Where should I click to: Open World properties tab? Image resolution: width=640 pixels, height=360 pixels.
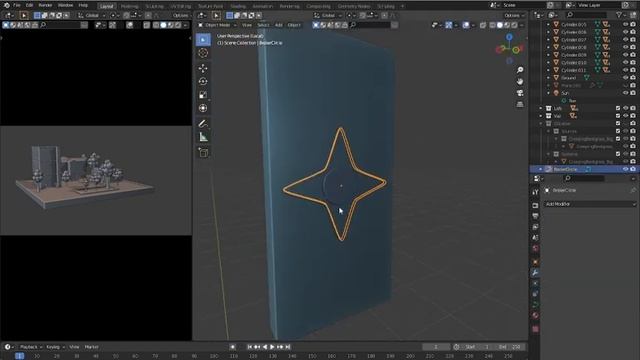click(535, 248)
